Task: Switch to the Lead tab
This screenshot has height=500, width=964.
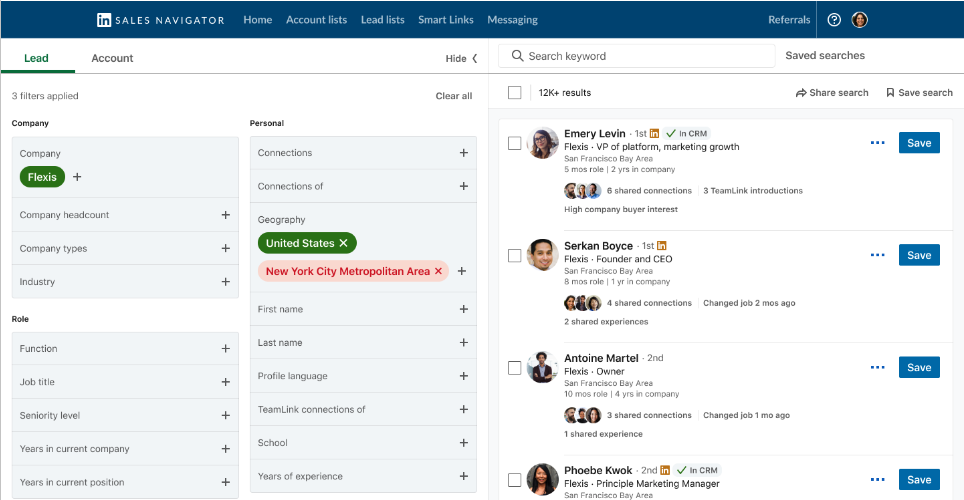Action: click(x=36, y=58)
